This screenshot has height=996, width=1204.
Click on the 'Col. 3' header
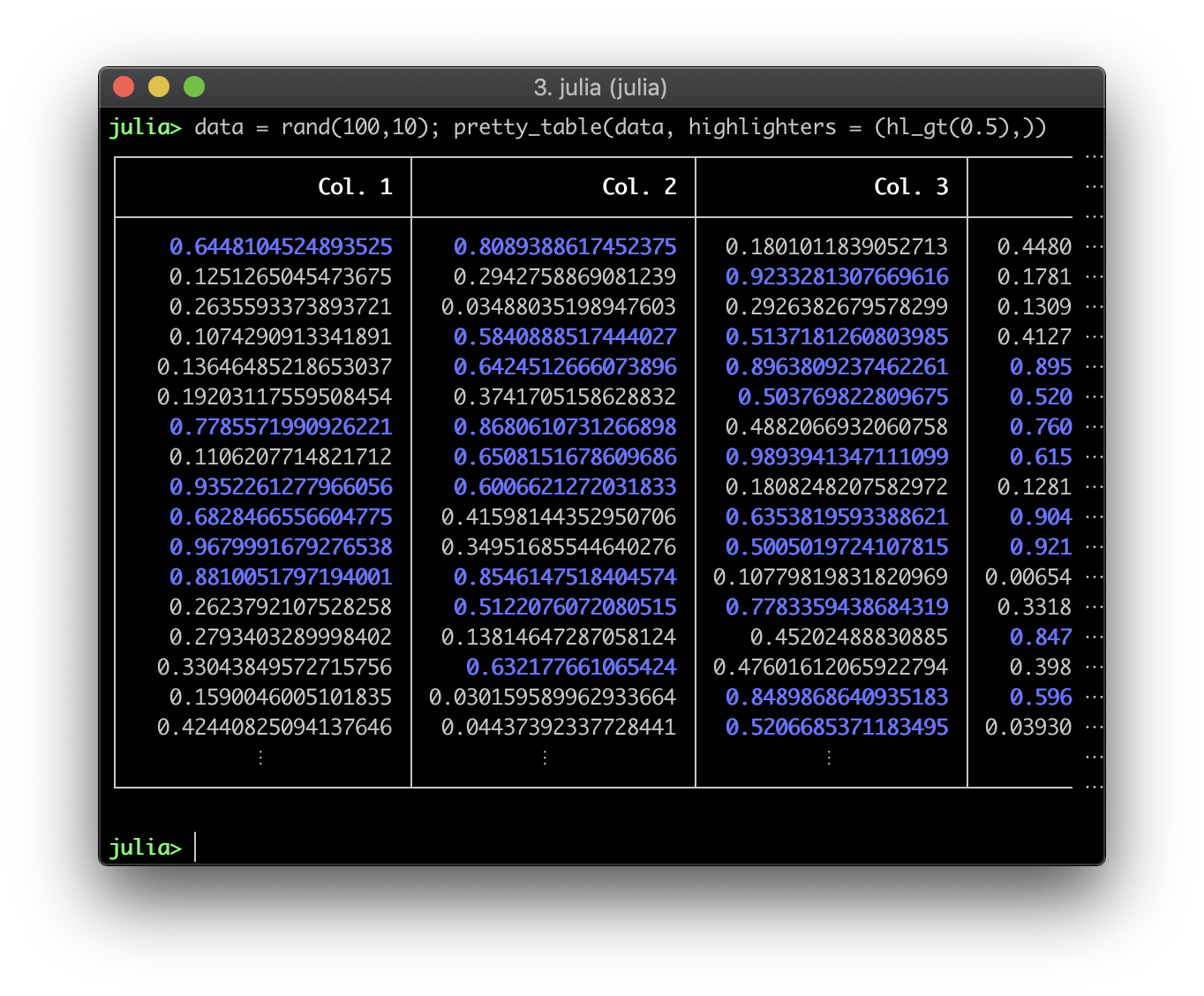click(x=911, y=187)
